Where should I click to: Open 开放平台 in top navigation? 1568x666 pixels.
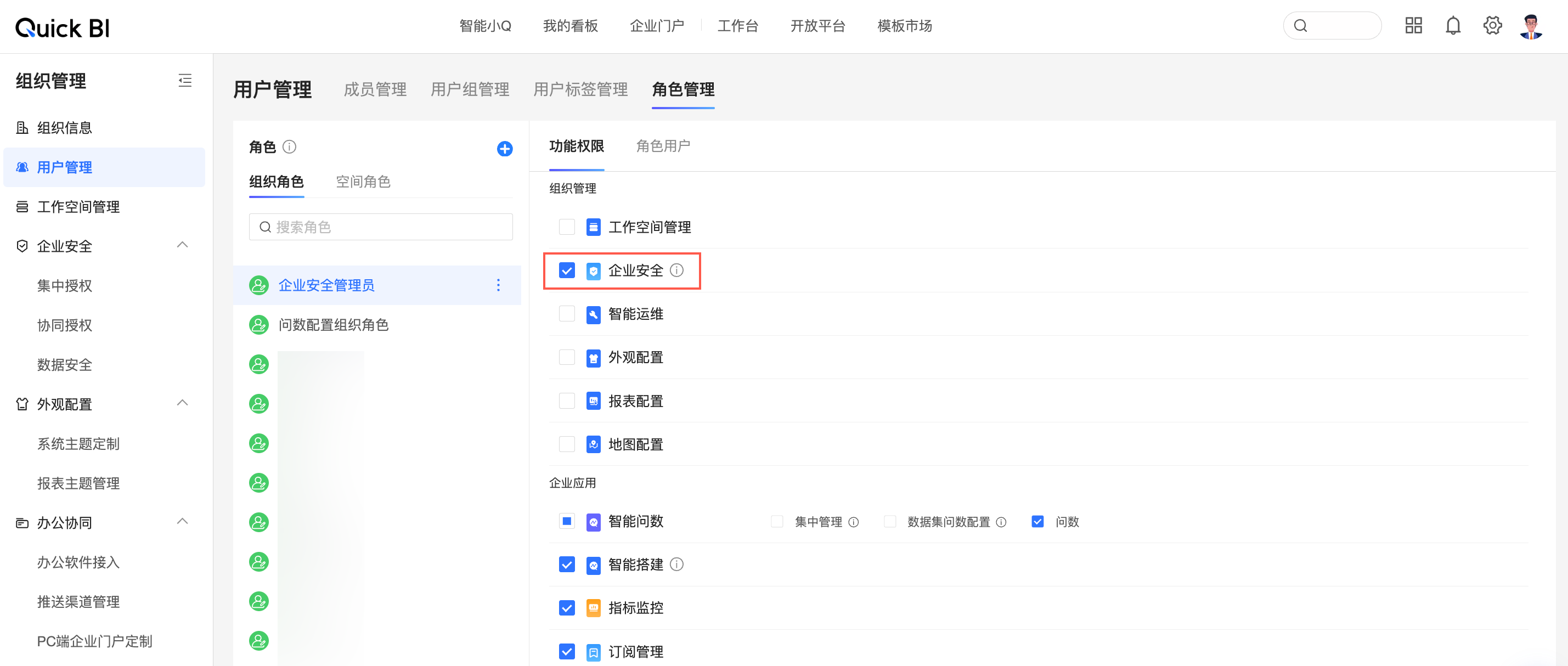click(x=817, y=26)
